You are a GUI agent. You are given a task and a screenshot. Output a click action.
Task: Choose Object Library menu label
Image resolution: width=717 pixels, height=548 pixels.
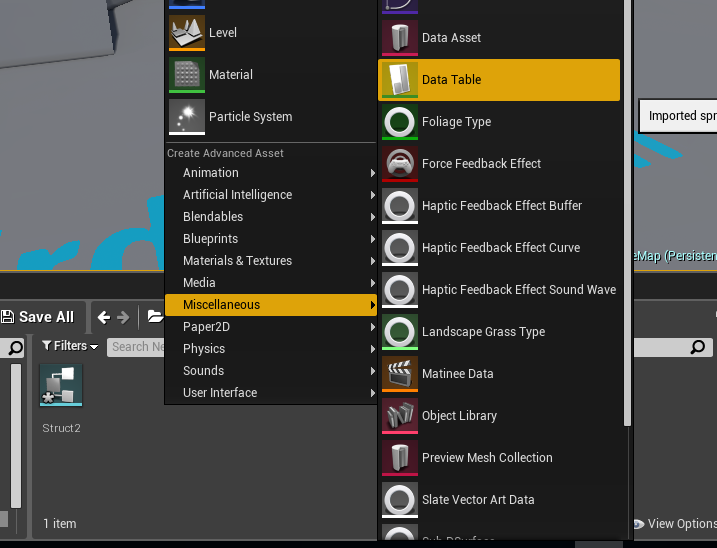point(459,416)
